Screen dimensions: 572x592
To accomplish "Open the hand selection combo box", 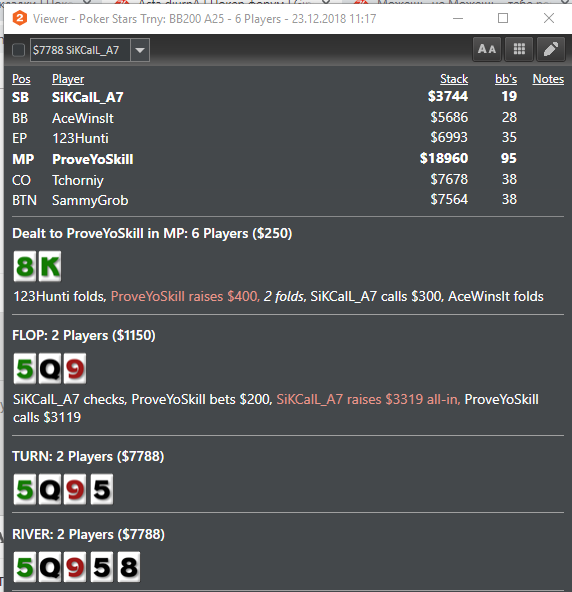I will coord(90,50).
